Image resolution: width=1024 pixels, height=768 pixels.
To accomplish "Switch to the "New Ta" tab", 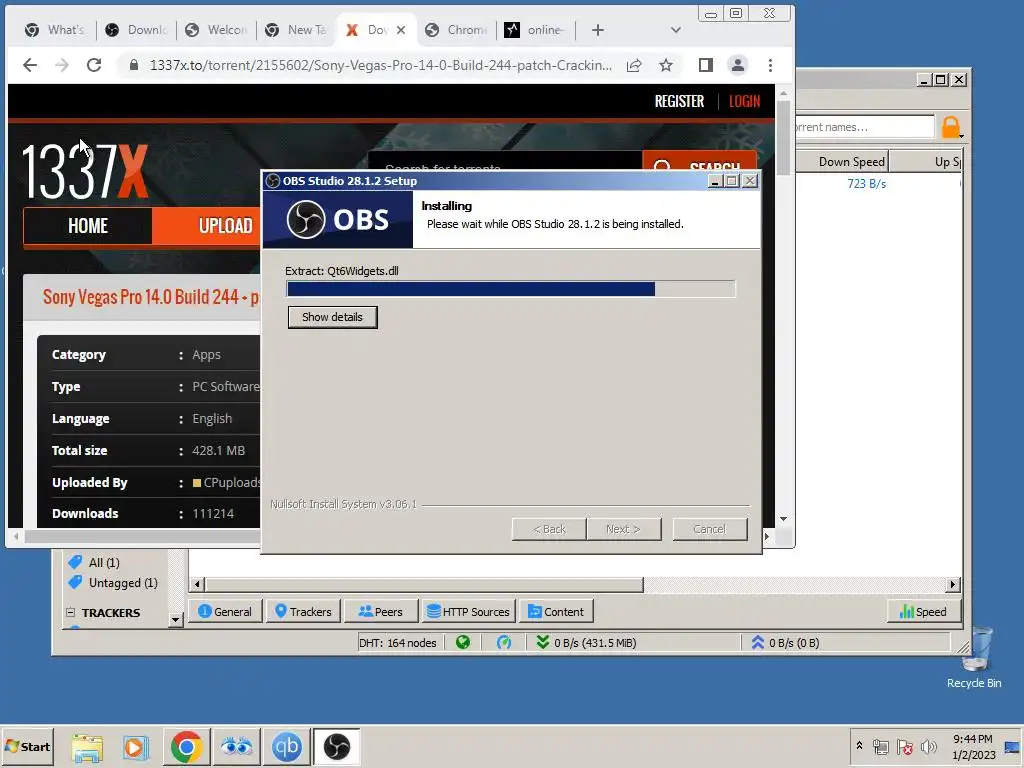I will pos(296,30).
